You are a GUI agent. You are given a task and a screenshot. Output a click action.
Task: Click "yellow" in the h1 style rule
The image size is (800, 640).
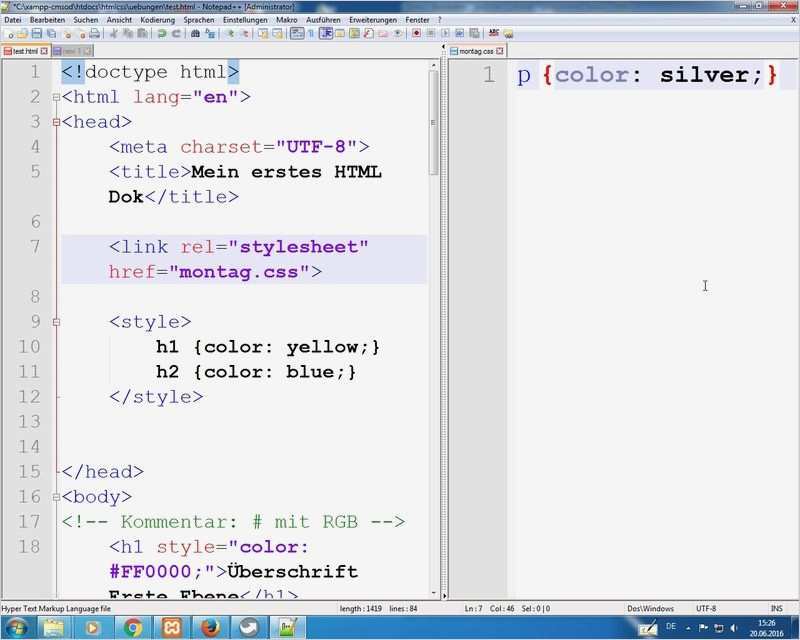click(322, 347)
